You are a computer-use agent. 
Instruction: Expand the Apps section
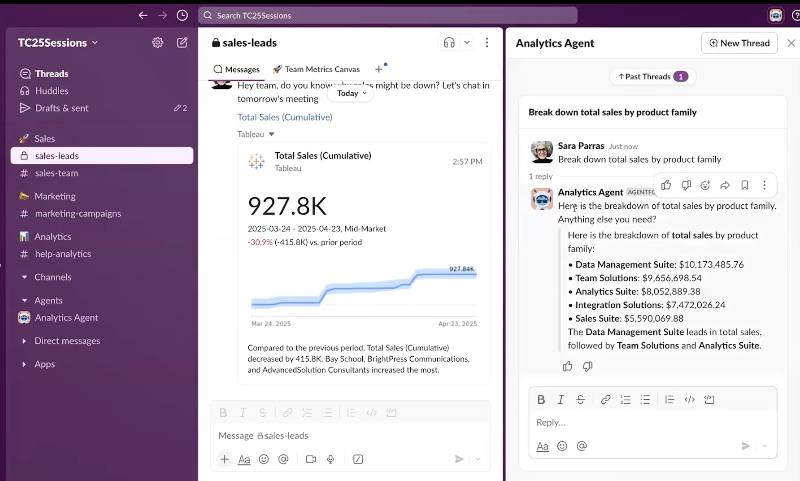(x=24, y=364)
